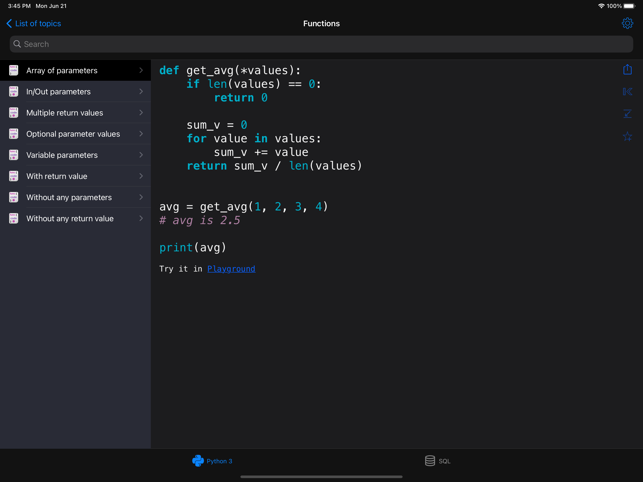Viewport: 643px width, 482px height.
Task: Click the Multiple return values document icon
Action: click(14, 113)
